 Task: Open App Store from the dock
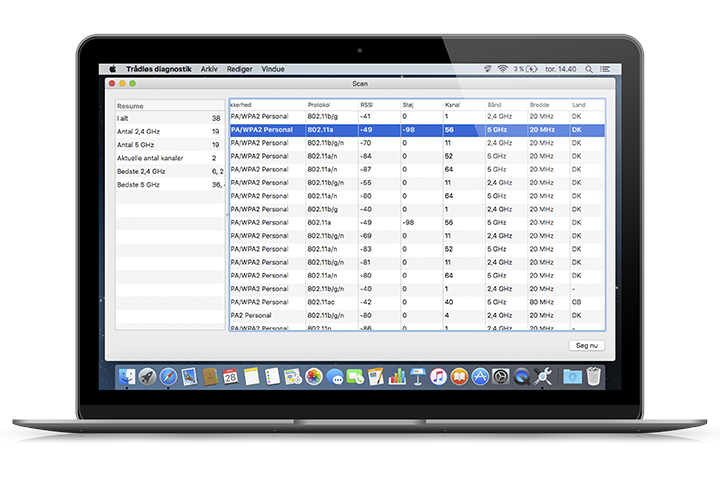pyautogui.click(x=479, y=377)
